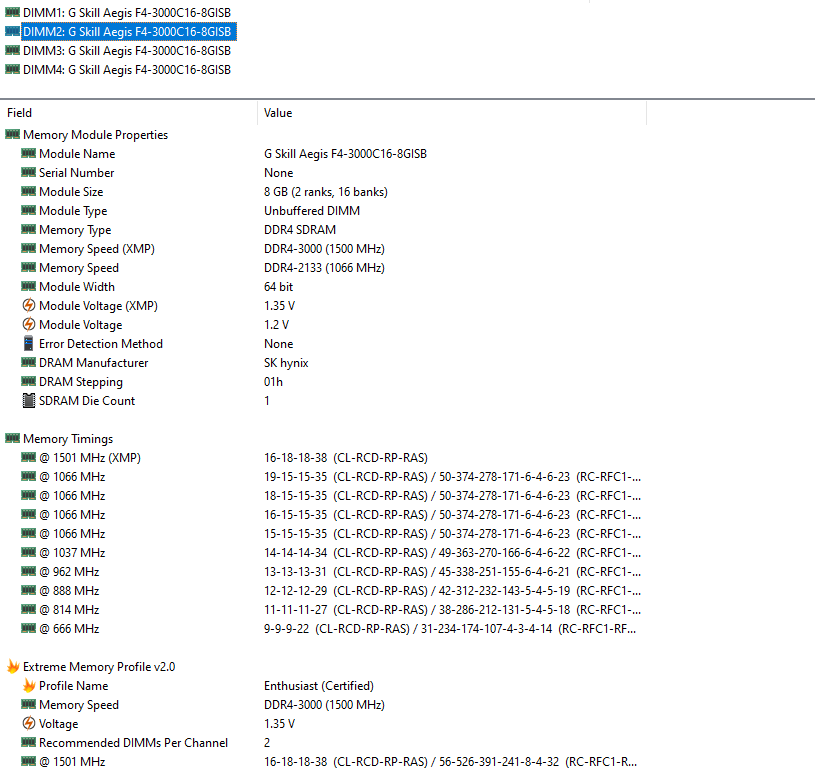
Task: Click the Value column header
Action: click(x=452, y=113)
